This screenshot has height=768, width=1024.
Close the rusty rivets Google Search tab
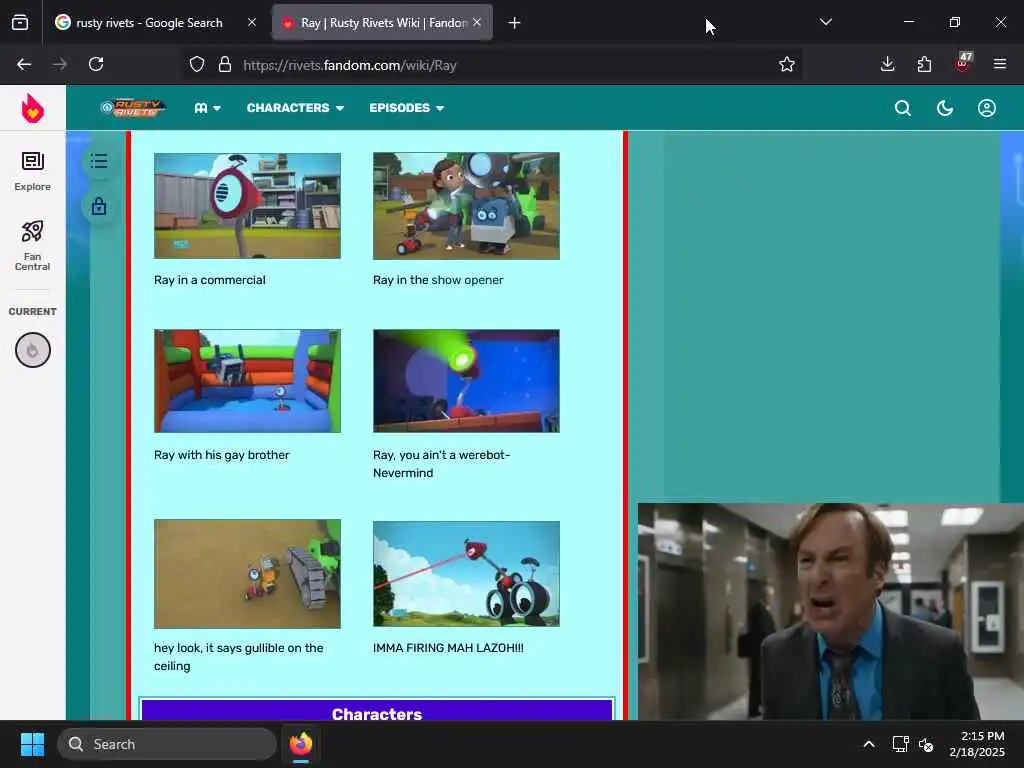click(x=252, y=22)
